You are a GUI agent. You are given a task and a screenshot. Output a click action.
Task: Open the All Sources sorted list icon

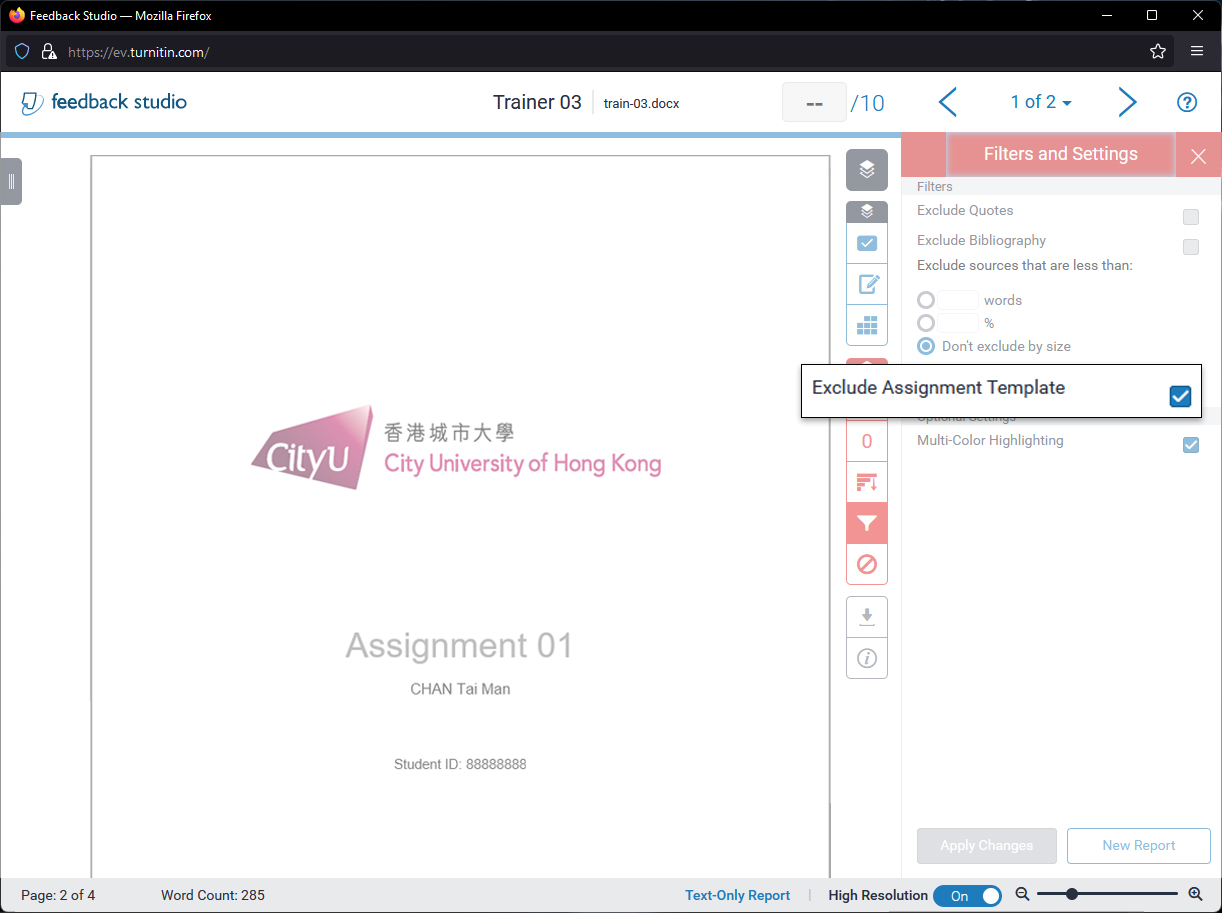click(867, 483)
